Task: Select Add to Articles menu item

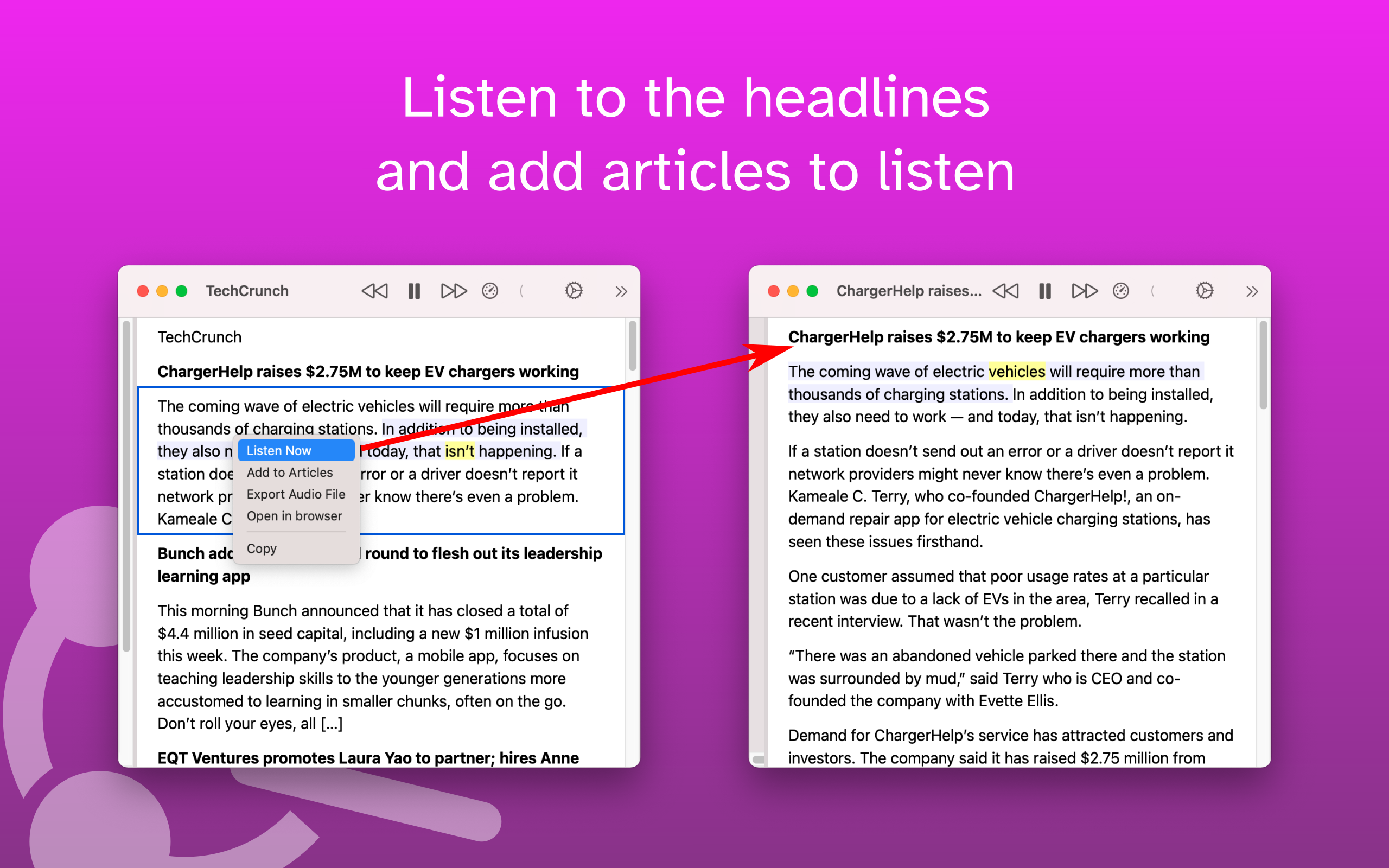Action: (x=290, y=473)
